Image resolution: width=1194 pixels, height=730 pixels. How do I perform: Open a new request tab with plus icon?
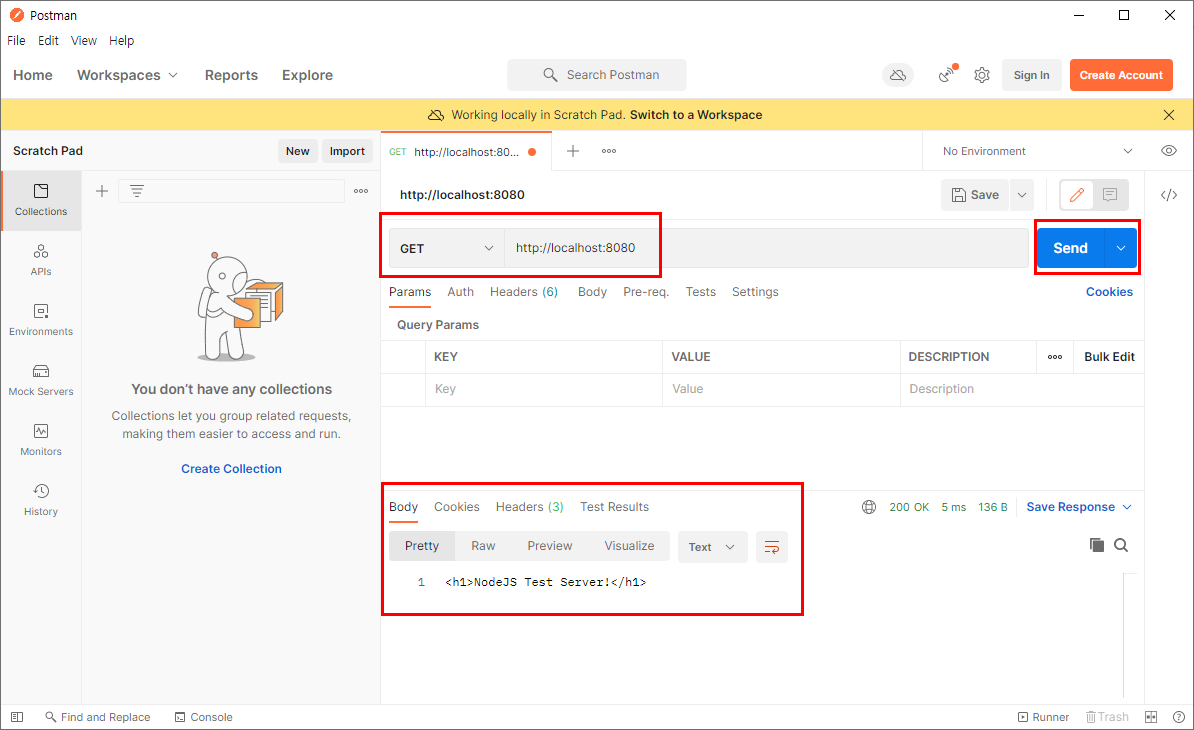[x=573, y=151]
